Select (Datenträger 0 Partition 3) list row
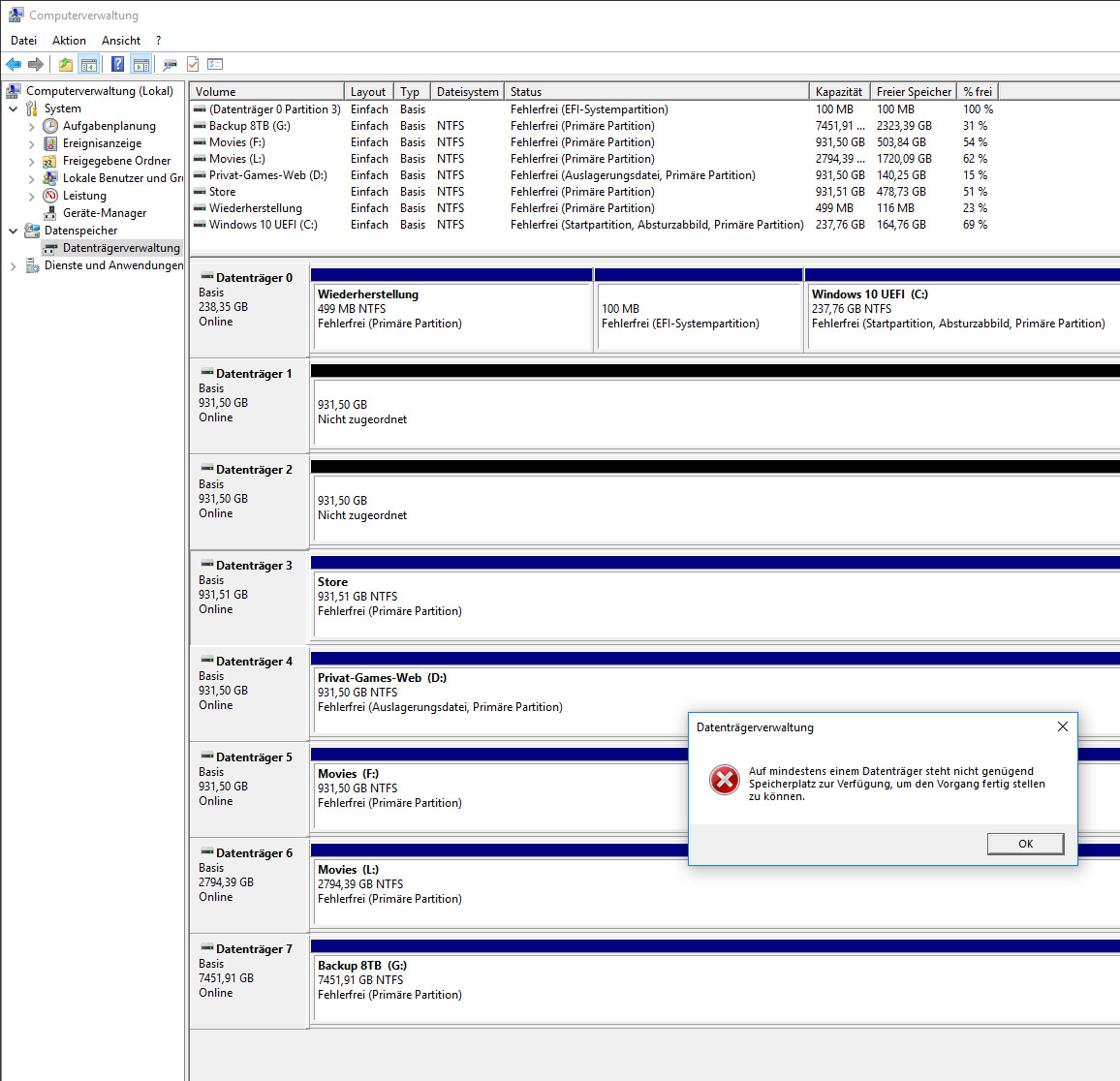 coord(593,109)
